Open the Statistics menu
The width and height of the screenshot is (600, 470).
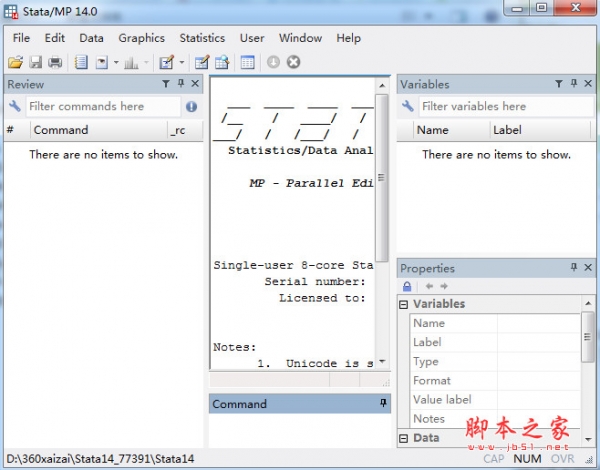(x=202, y=38)
